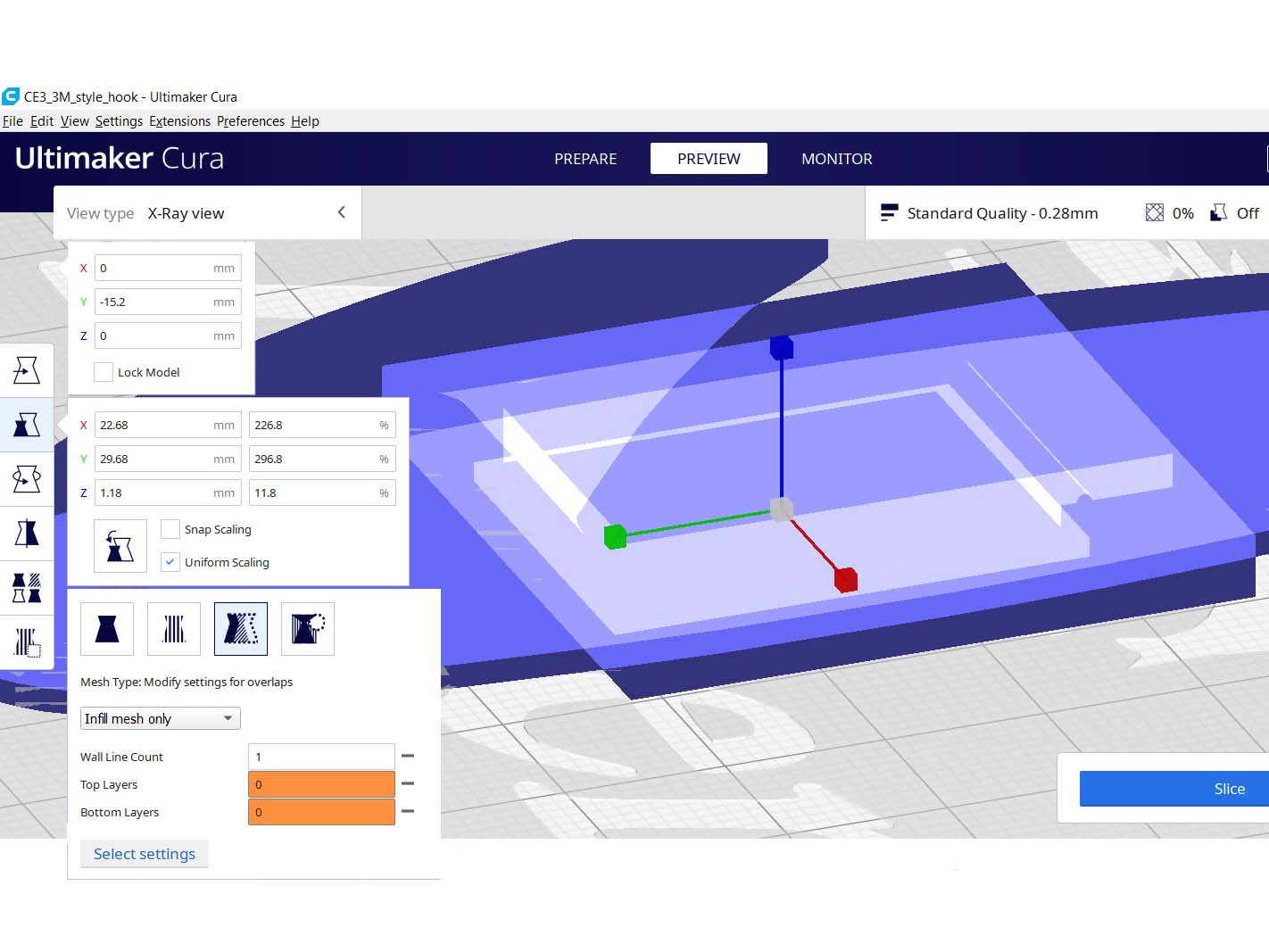Click the gray center scale handle
The height and width of the screenshot is (952, 1269).
pos(782,509)
